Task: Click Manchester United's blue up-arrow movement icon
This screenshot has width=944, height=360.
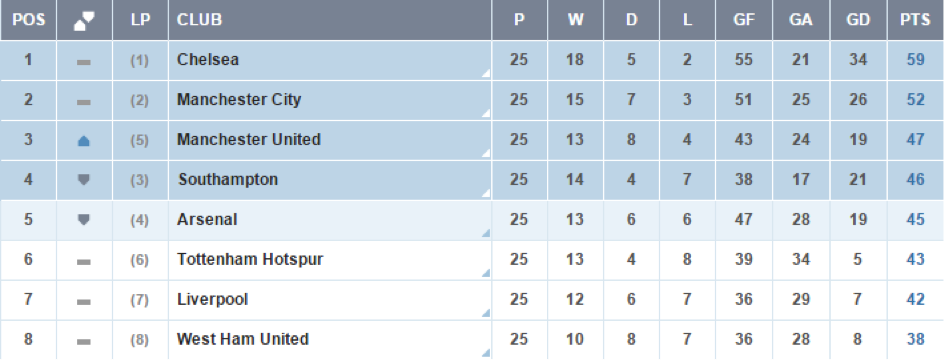Action: pos(84,140)
